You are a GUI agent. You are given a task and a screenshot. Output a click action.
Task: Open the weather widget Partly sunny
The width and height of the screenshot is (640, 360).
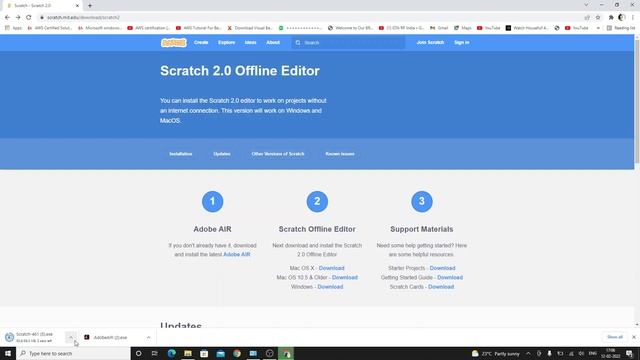pos(496,353)
